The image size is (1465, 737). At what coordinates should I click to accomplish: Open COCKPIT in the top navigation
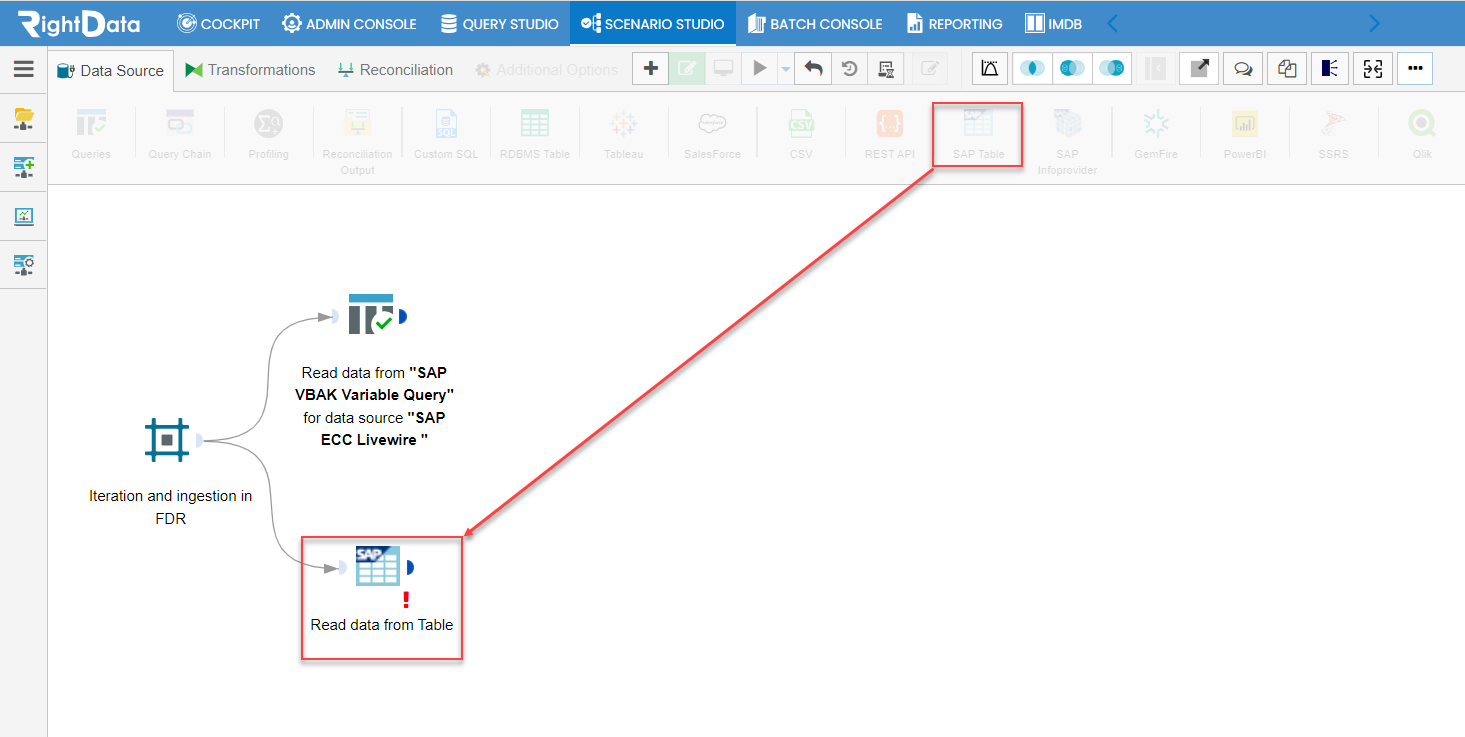click(x=219, y=23)
